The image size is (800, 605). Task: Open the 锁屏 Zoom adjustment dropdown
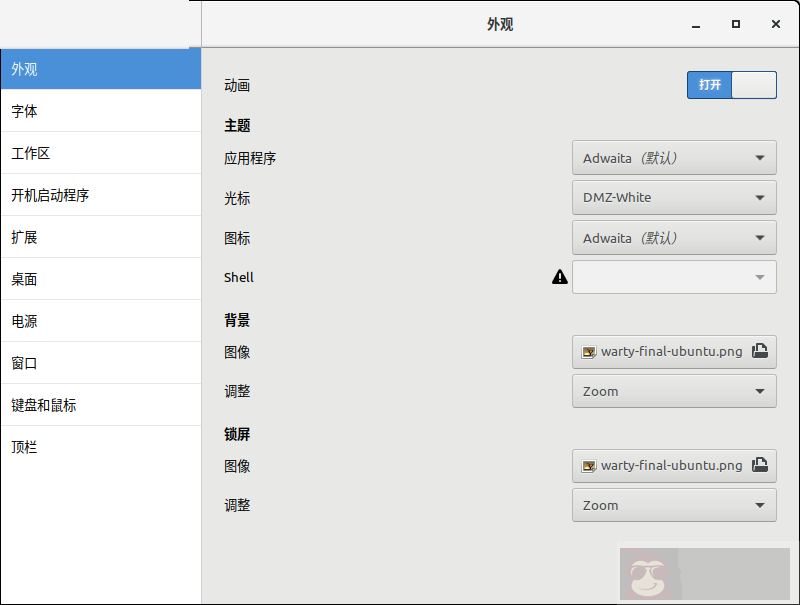(x=673, y=505)
